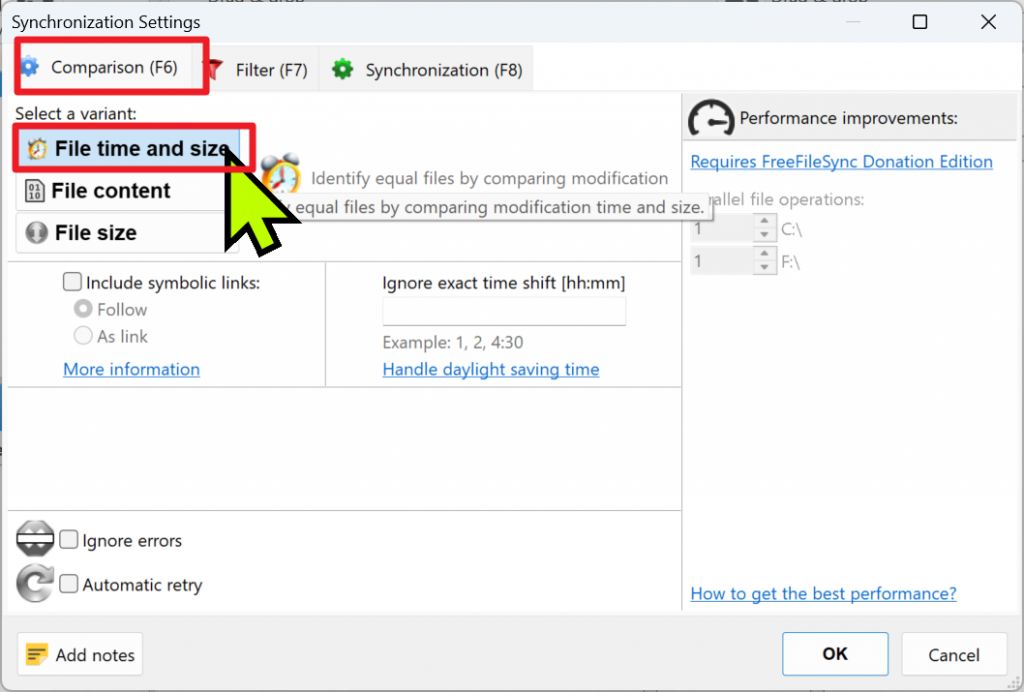Screen dimensions: 1024x692
Task: Click the File content binary icon
Action: pyautogui.click(x=33, y=190)
